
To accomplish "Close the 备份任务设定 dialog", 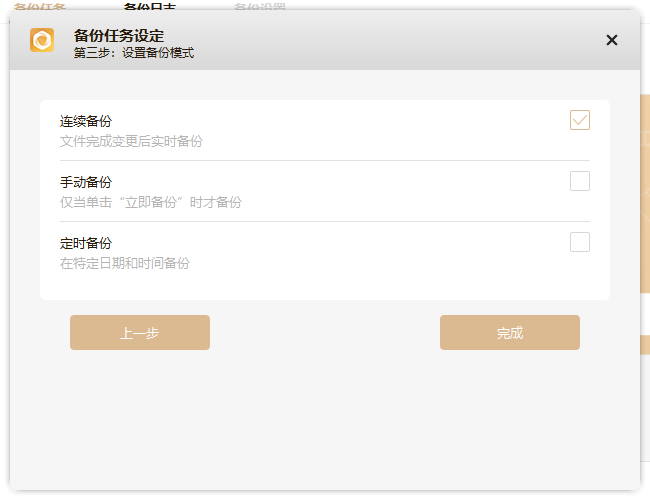I will tap(611, 40).
